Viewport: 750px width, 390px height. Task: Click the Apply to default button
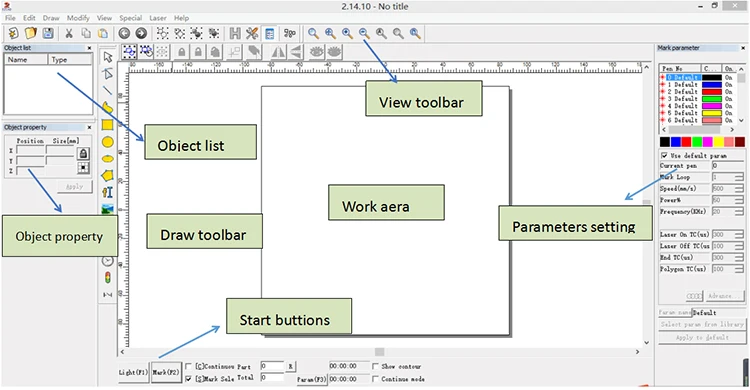click(x=702, y=337)
